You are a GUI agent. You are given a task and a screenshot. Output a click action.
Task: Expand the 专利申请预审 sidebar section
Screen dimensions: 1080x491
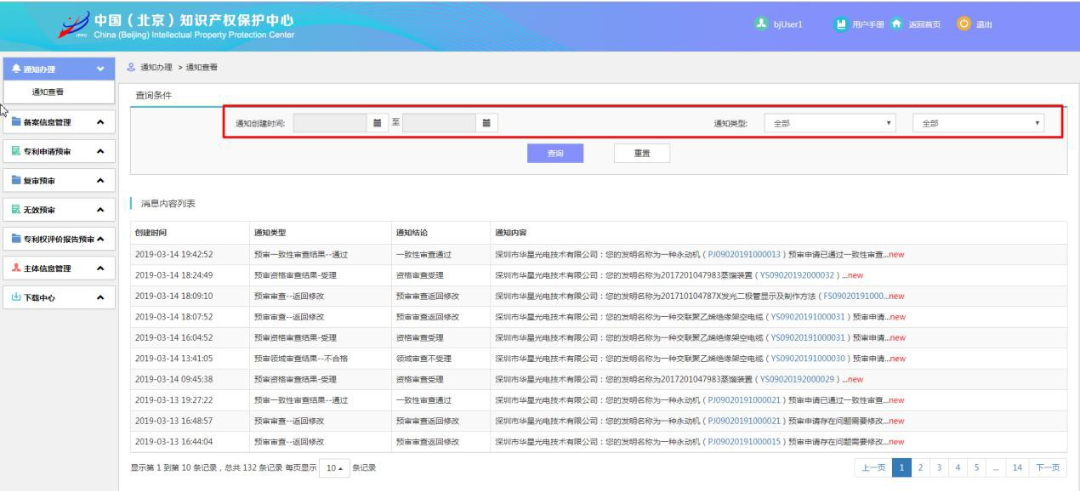click(100, 151)
